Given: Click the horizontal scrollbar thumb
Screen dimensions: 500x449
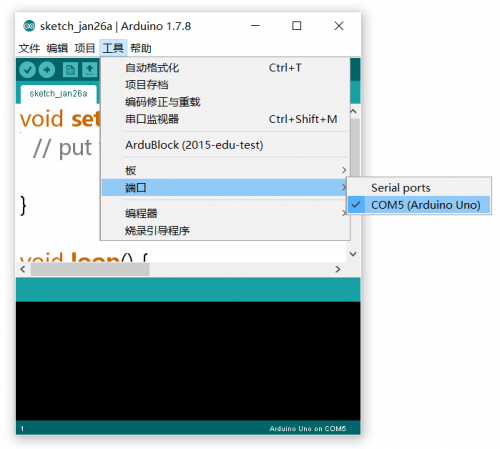Looking at the screenshot, I should (x=90, y=269).
